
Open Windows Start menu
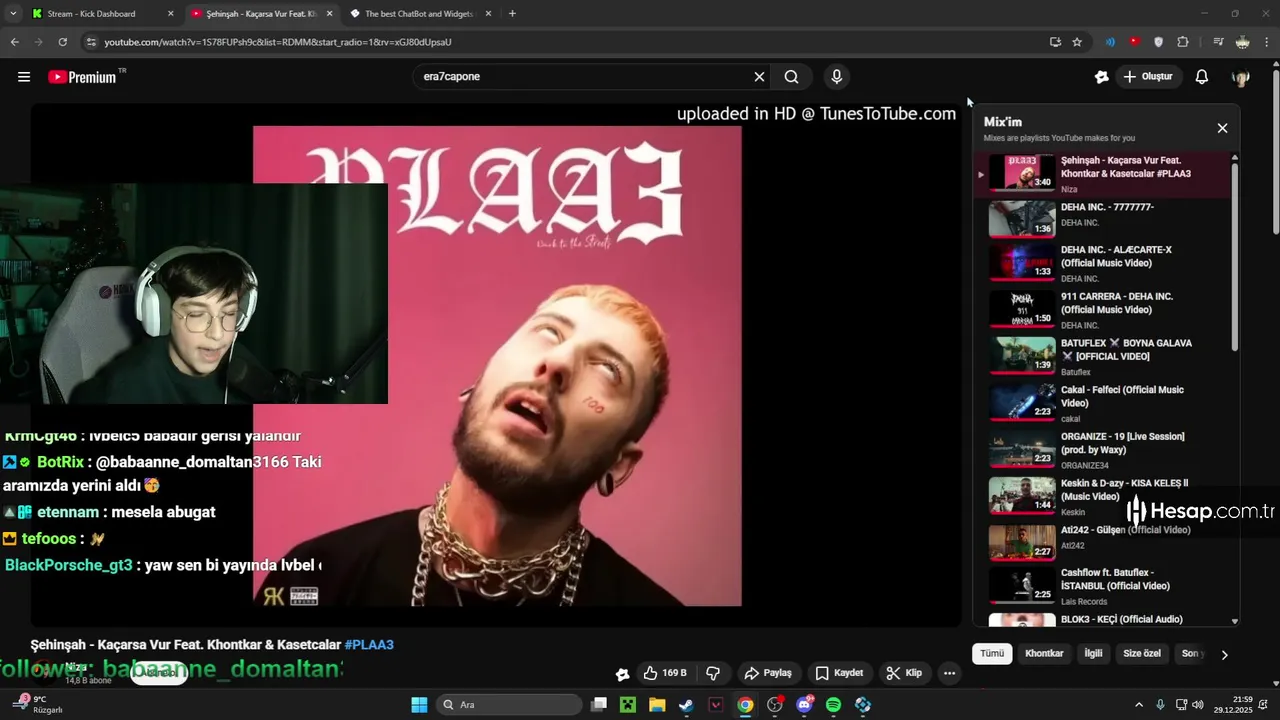pyautogui.click(x=419, y=705)
